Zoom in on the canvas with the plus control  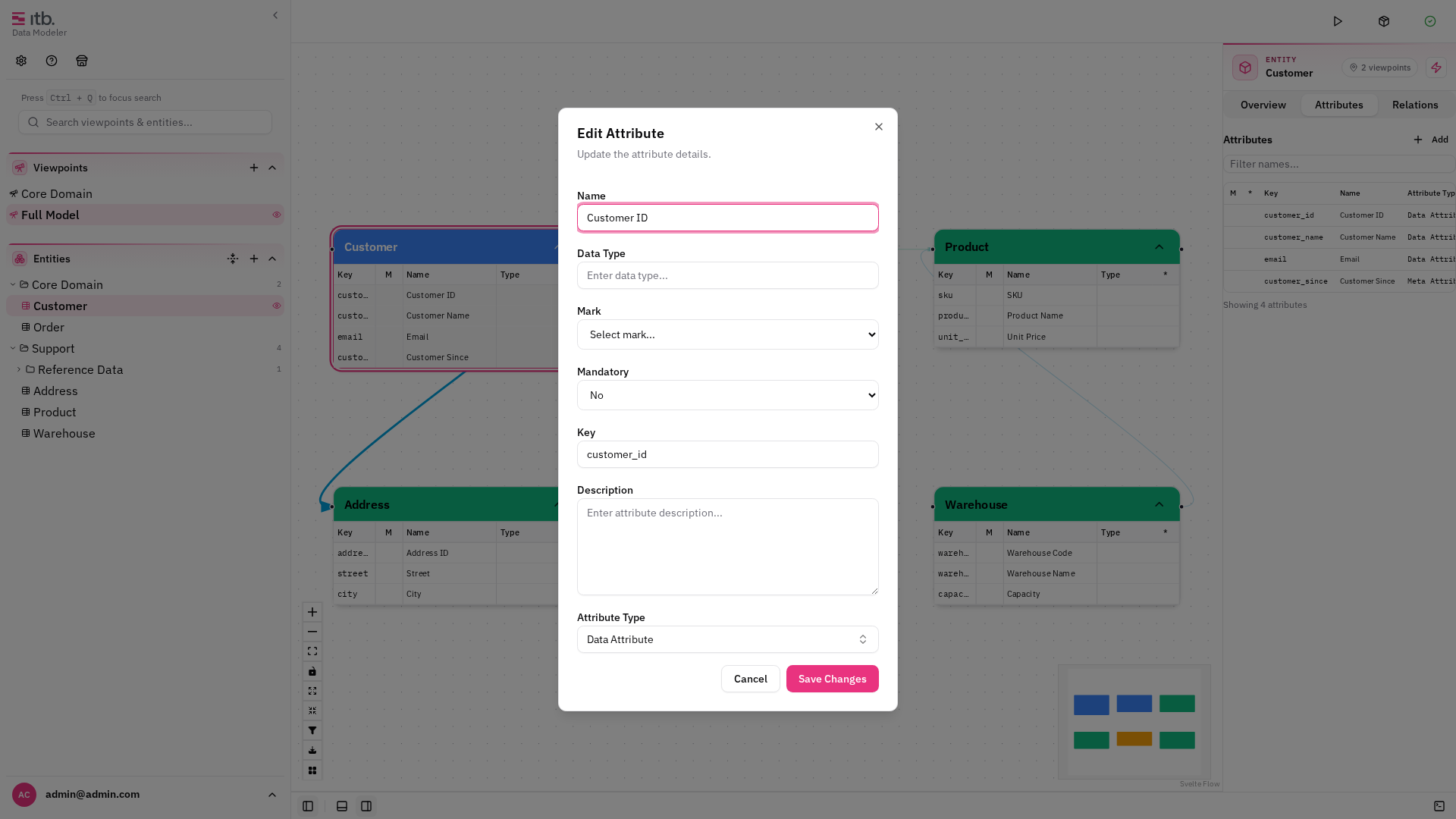[312, 612]
